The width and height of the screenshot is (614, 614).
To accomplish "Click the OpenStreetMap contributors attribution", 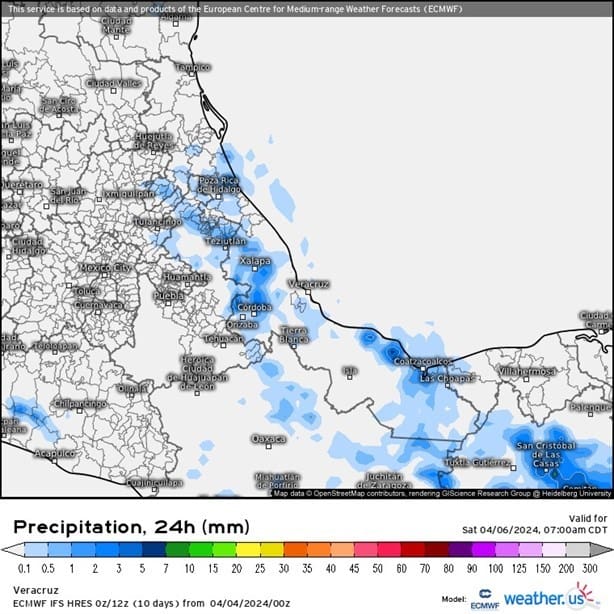I will tap(442, 493).
